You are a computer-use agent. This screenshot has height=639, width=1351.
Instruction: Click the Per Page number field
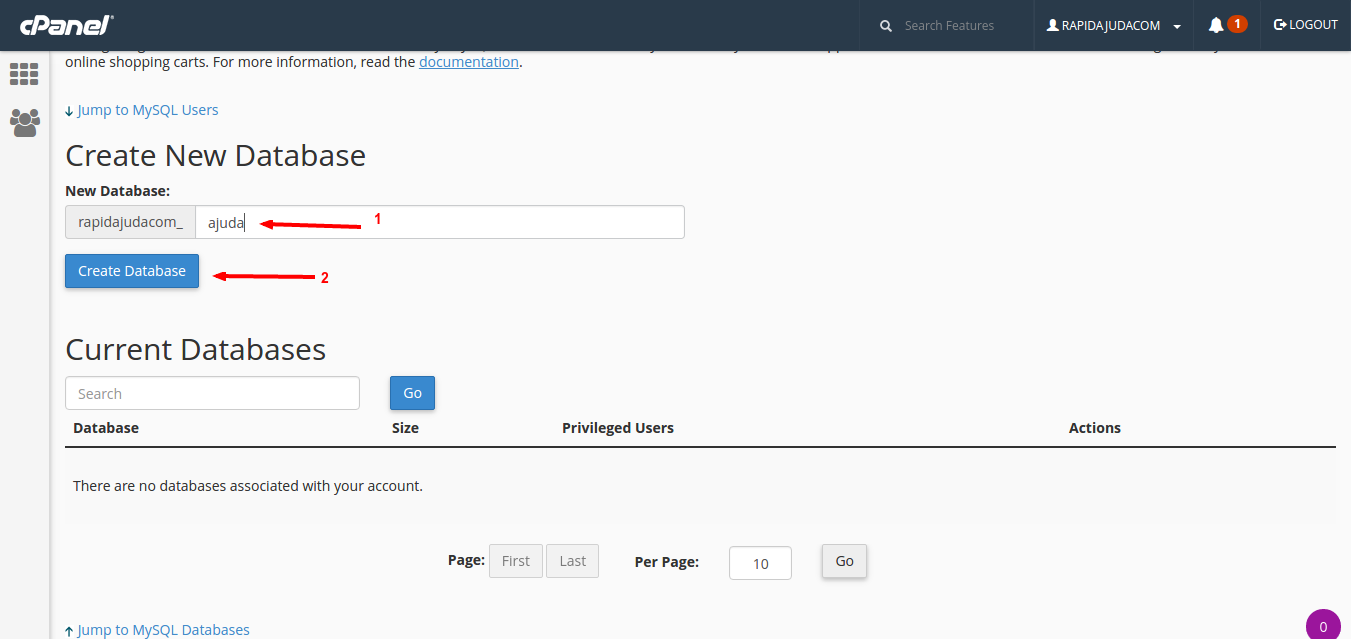pos(760,563)
